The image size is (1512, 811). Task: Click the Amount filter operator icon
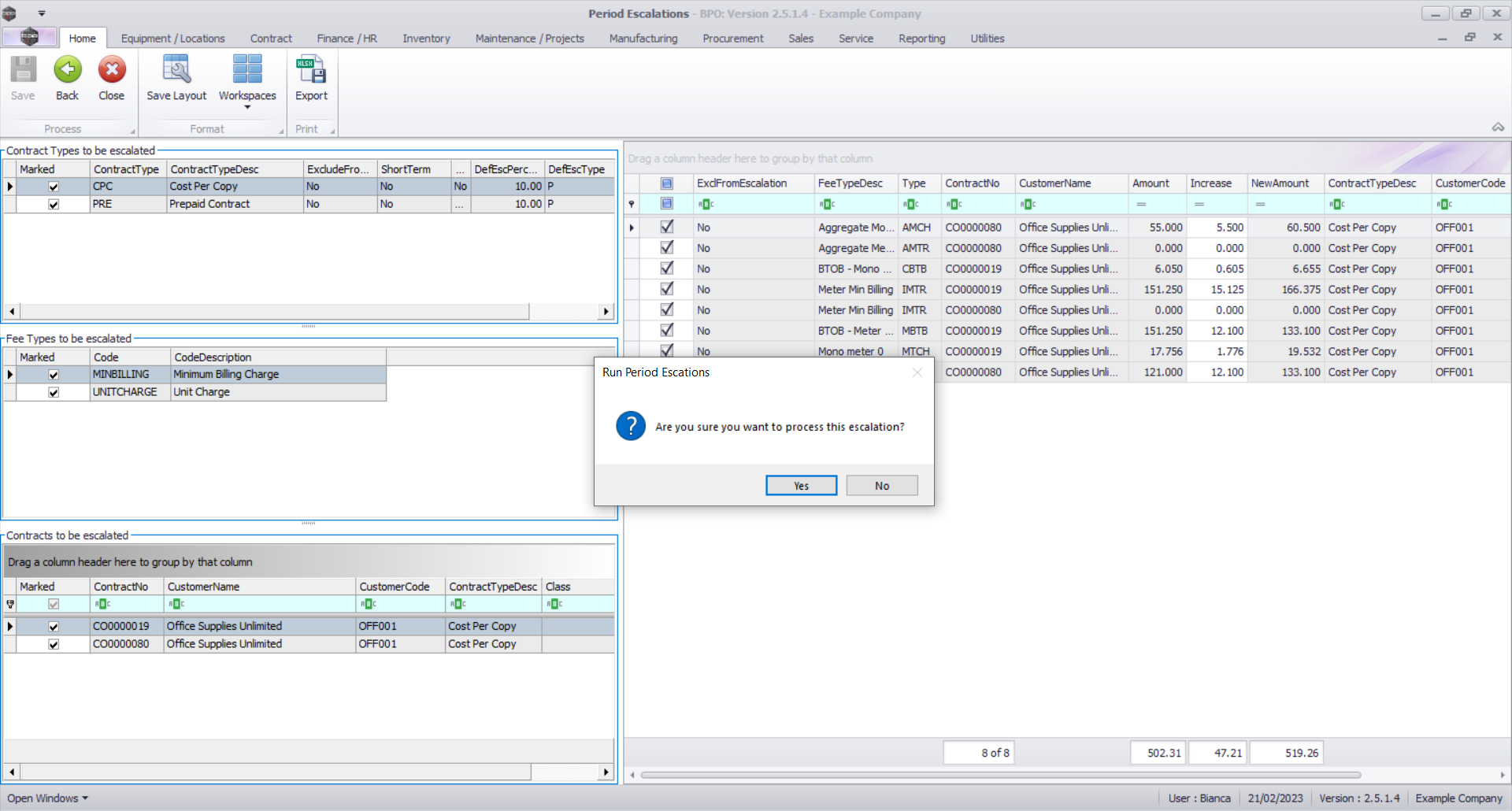[x=1141, y=205]
